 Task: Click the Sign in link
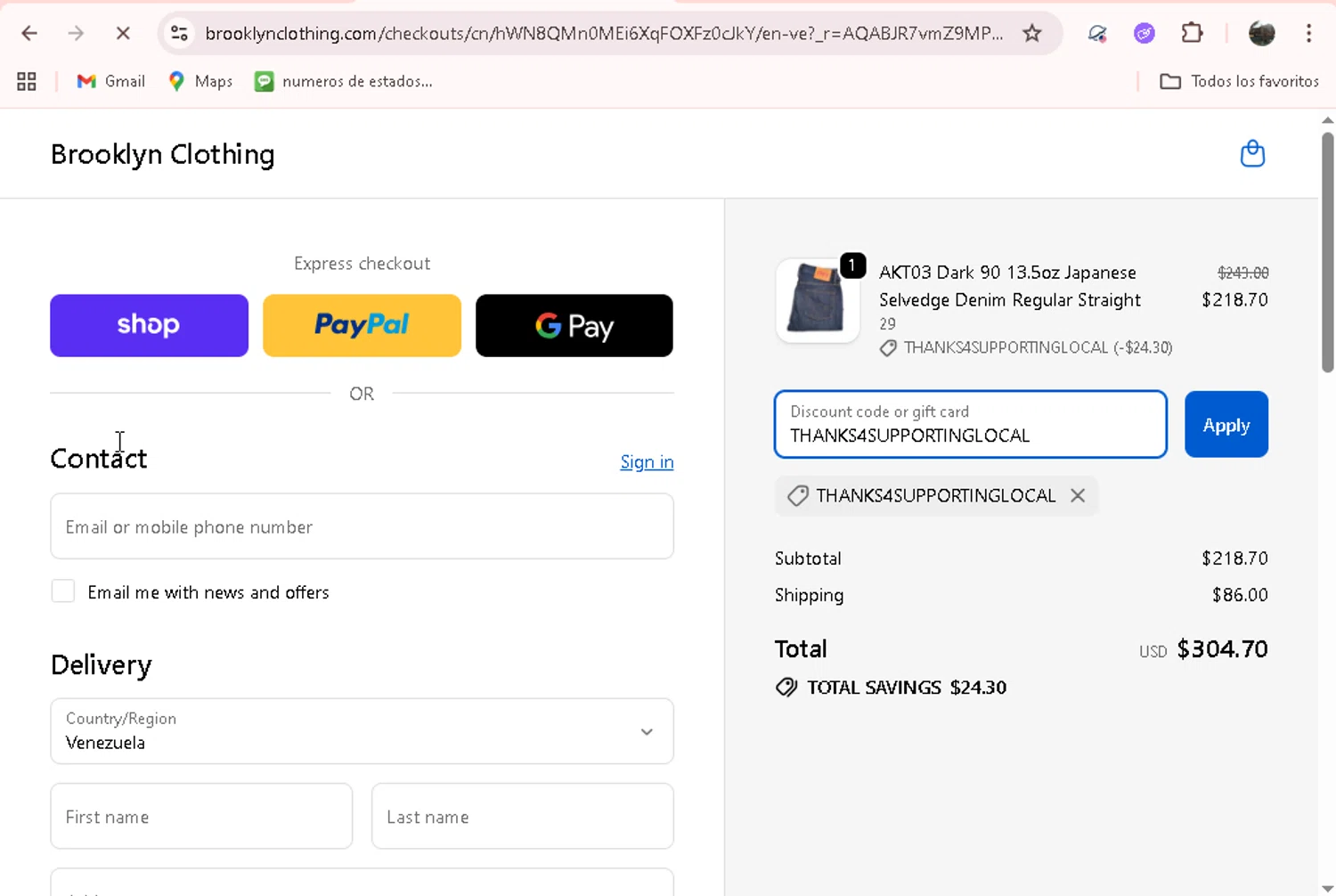tap(647, 461)
